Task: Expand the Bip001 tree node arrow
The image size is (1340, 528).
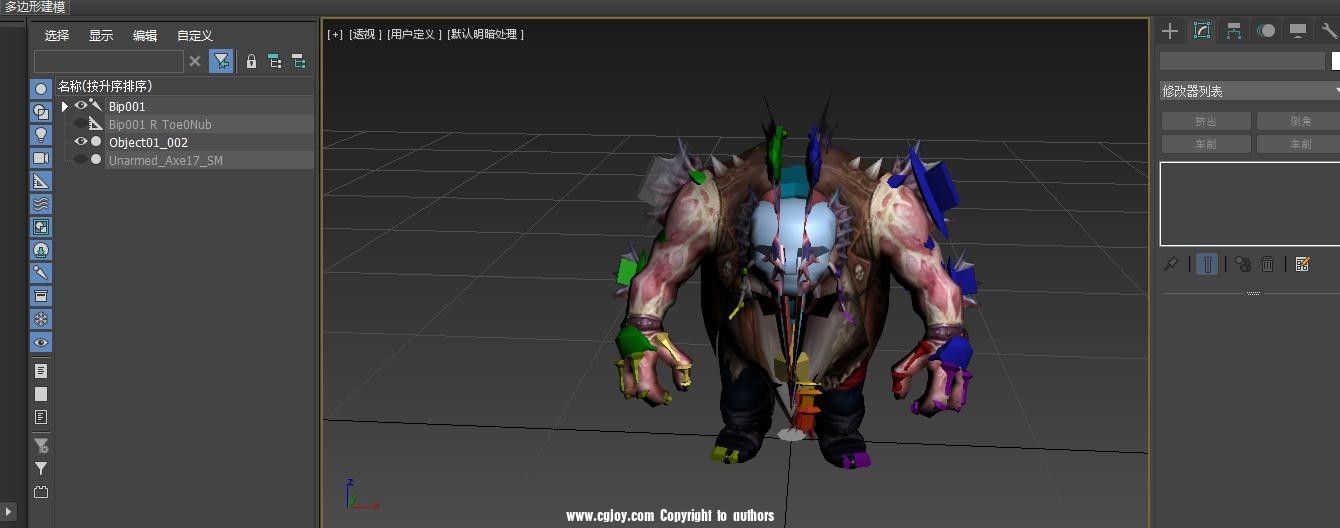Action: [x=65, y=106]
